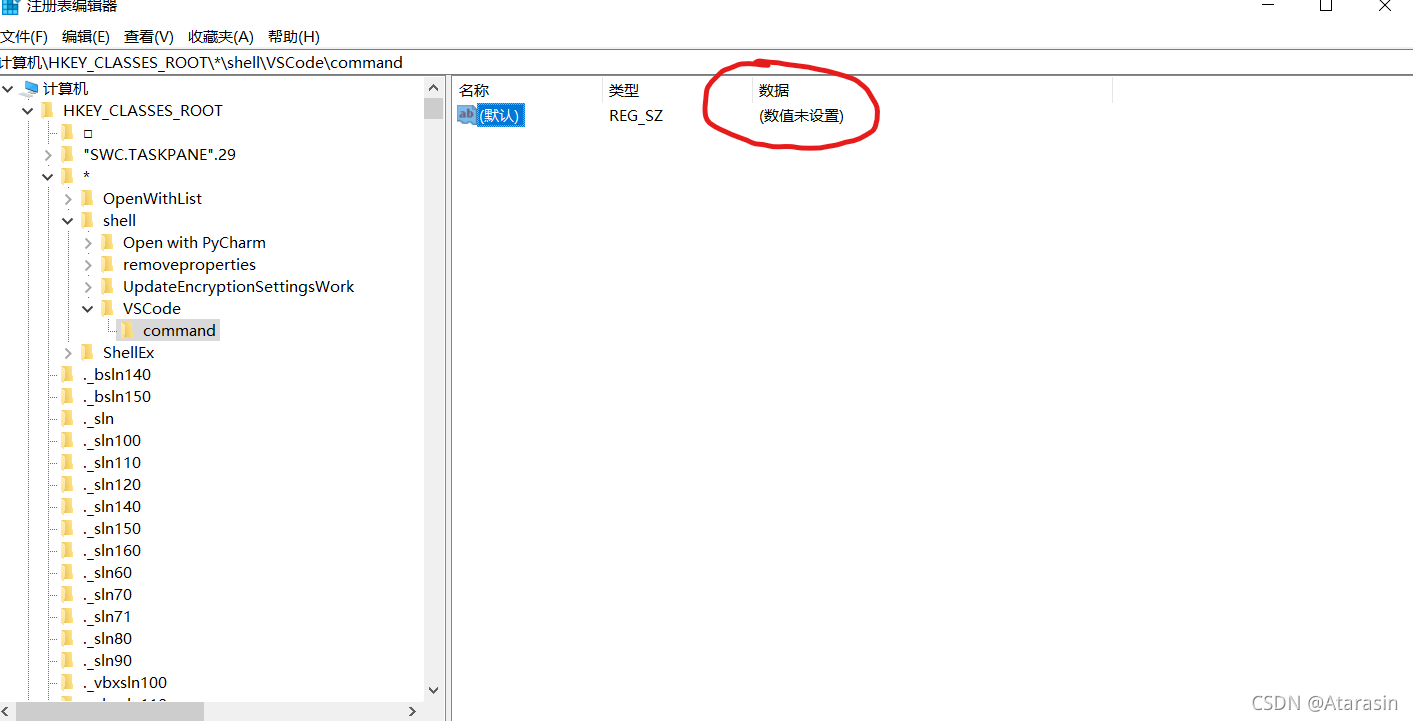Open the 查看(V) menu
Image resolution: width=1413 pixels, height=721 pixels.
(149, 37)
